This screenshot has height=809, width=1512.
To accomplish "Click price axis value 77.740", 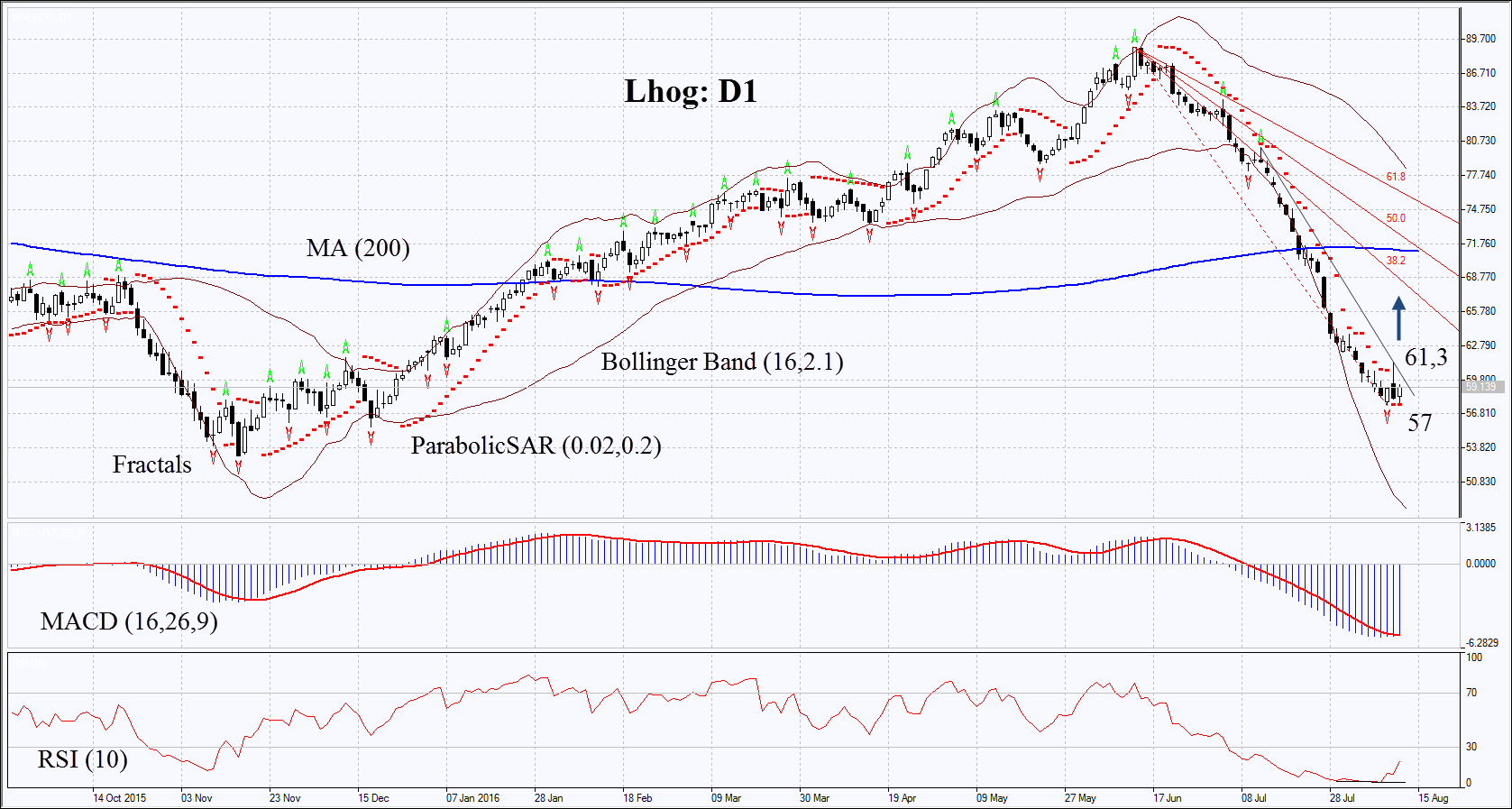I will tap(1480, 175).
